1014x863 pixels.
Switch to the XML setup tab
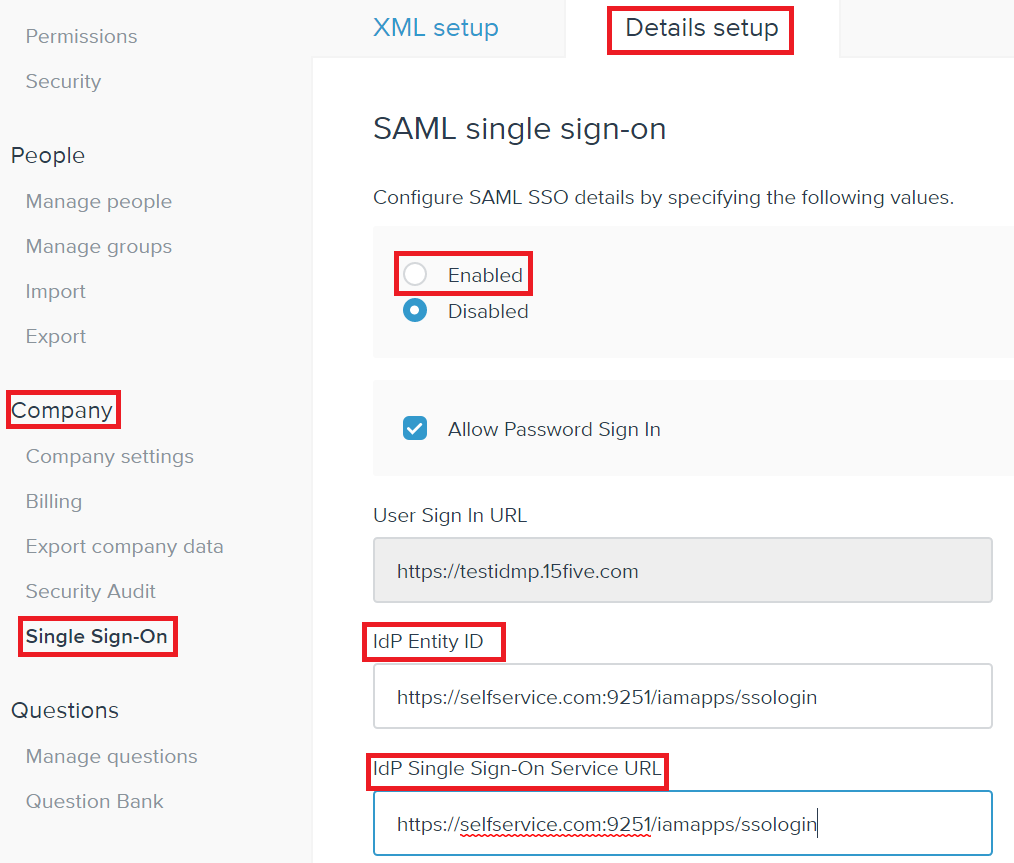(436, 28)
